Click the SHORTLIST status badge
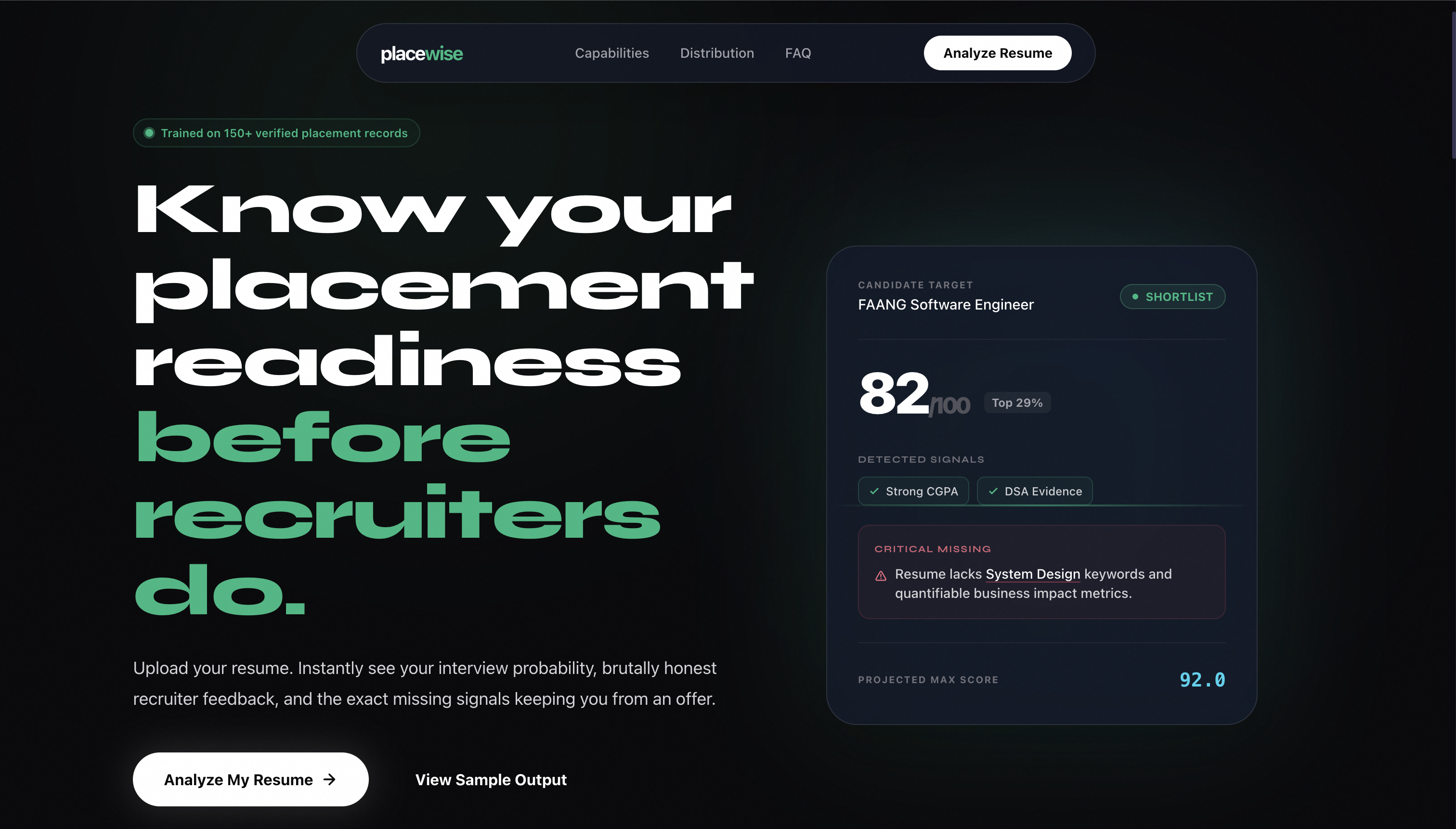Viewport: 1456px width, 829px height. (x=1172, y=297)
